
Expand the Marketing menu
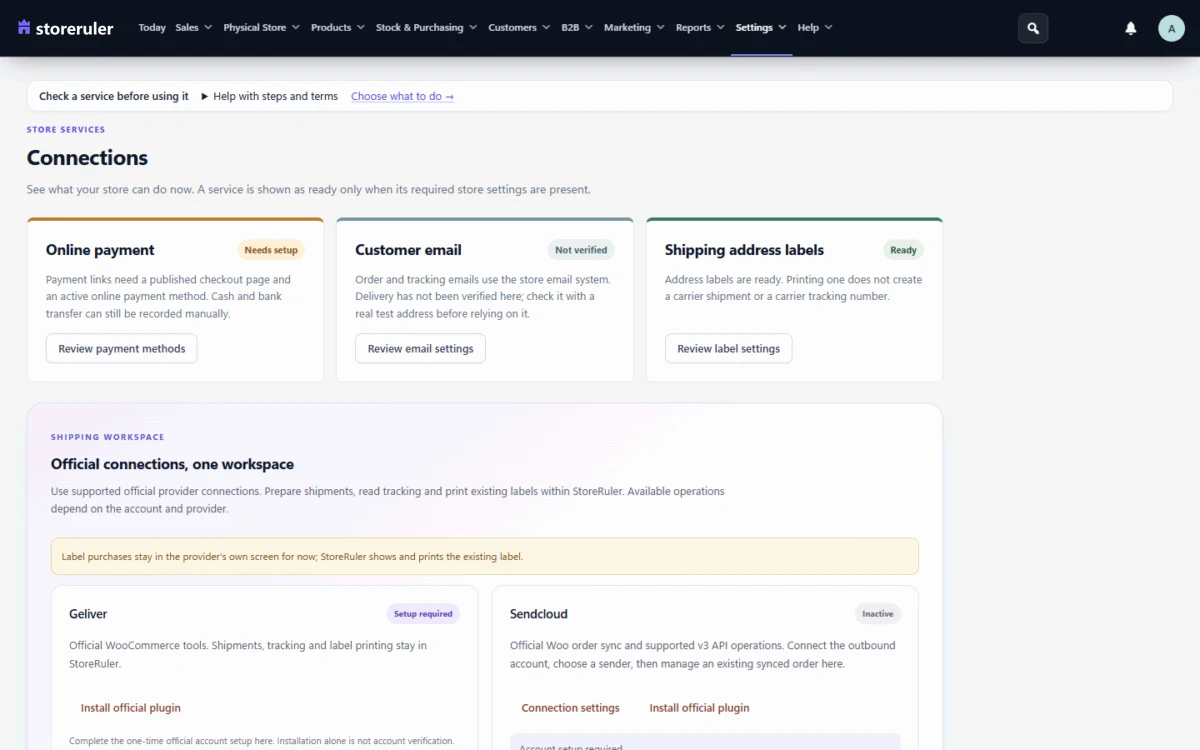point(634,28)
